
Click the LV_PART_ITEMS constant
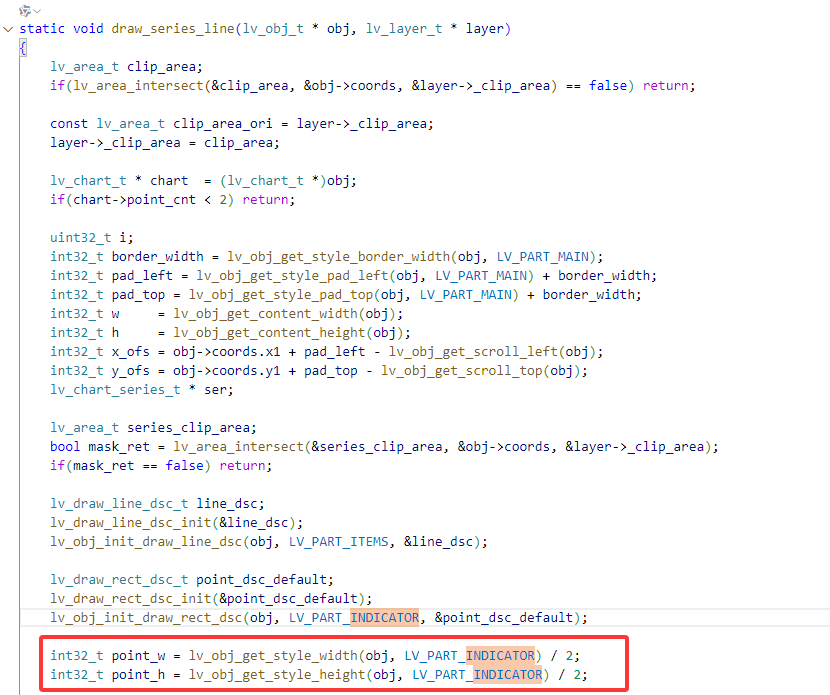click(x=339, y=542)
